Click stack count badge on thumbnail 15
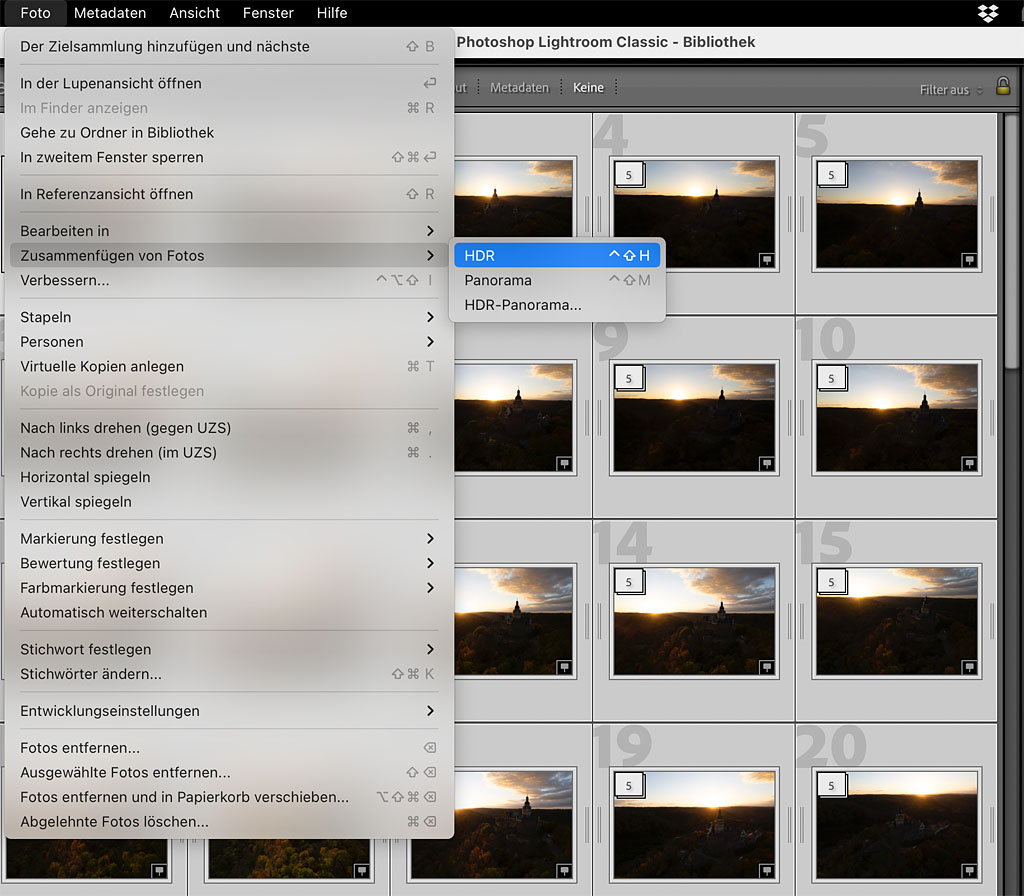Image resolution: width=1024 pixels, height=896 pixels. (831, 582)
